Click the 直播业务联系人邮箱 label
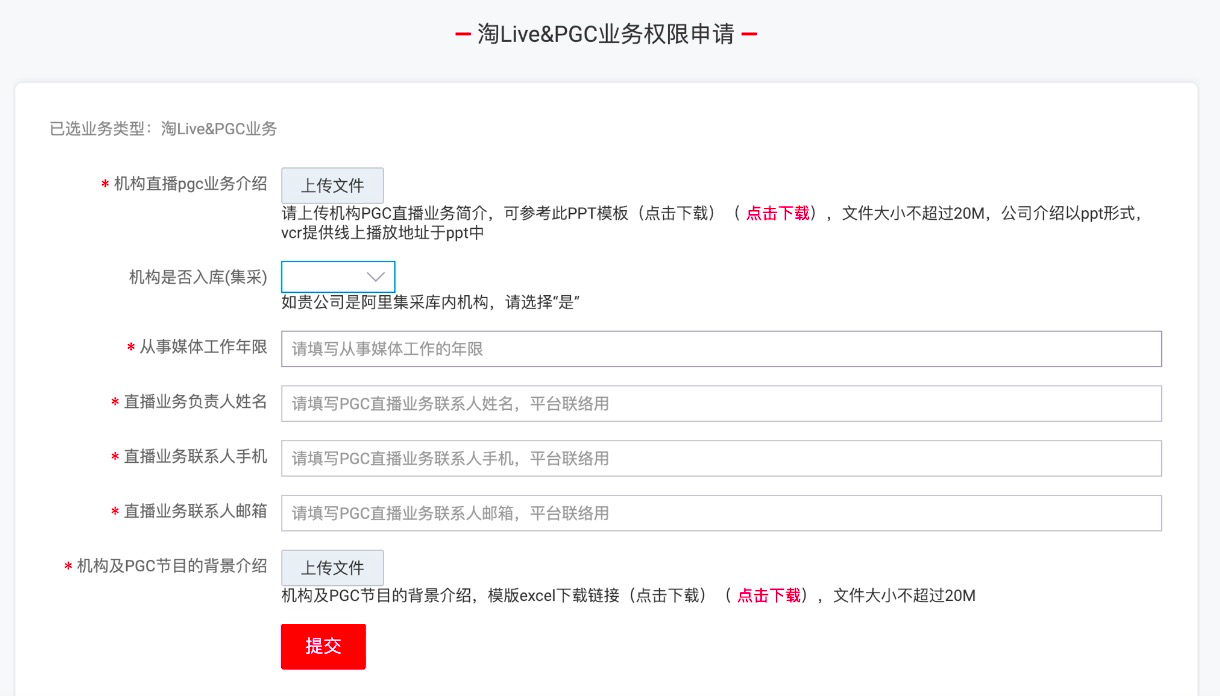This screenshot has width=1220, height=696. [195, 511]
